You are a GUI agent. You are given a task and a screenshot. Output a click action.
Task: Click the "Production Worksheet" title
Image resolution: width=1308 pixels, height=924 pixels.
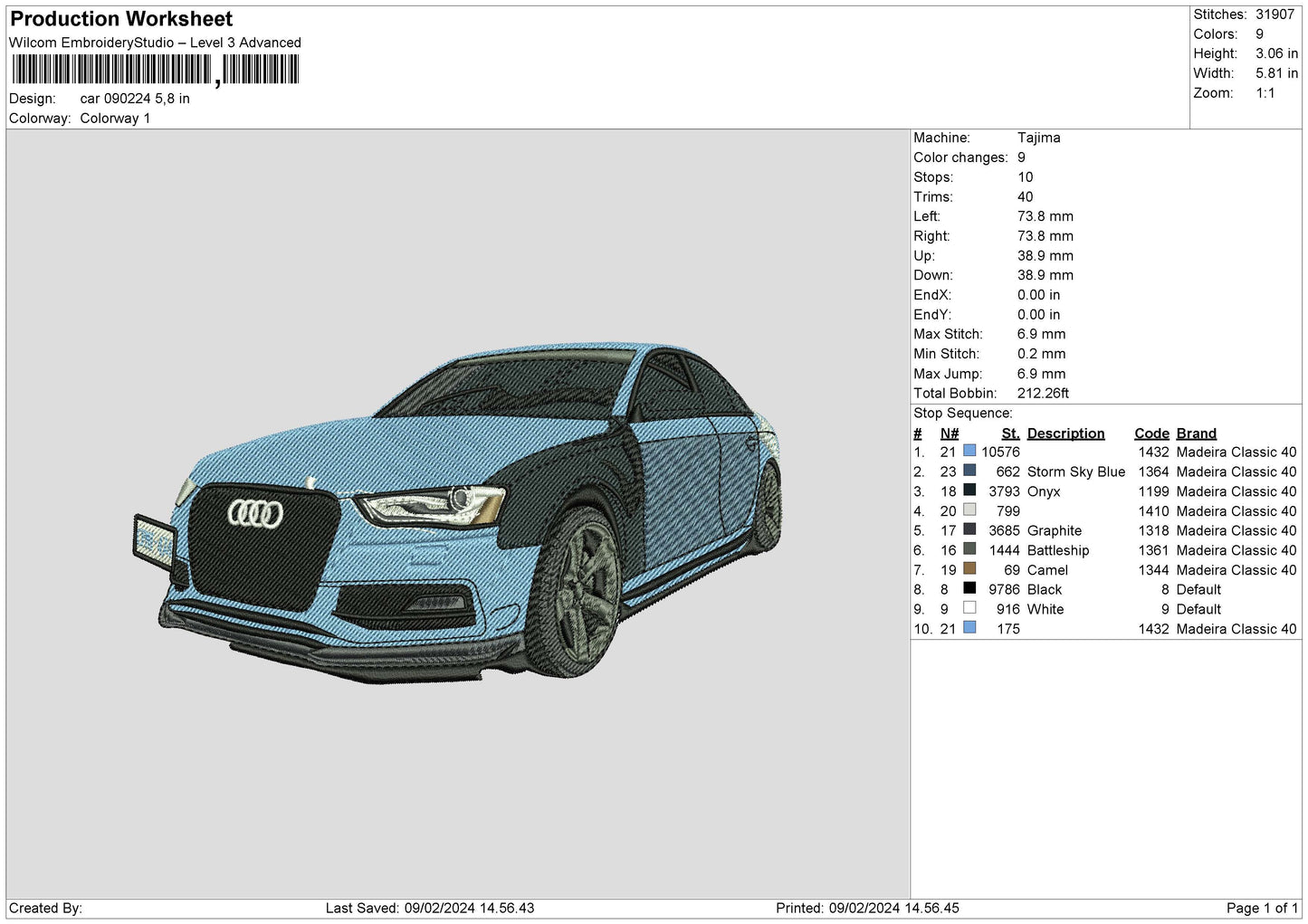point(121,19)
